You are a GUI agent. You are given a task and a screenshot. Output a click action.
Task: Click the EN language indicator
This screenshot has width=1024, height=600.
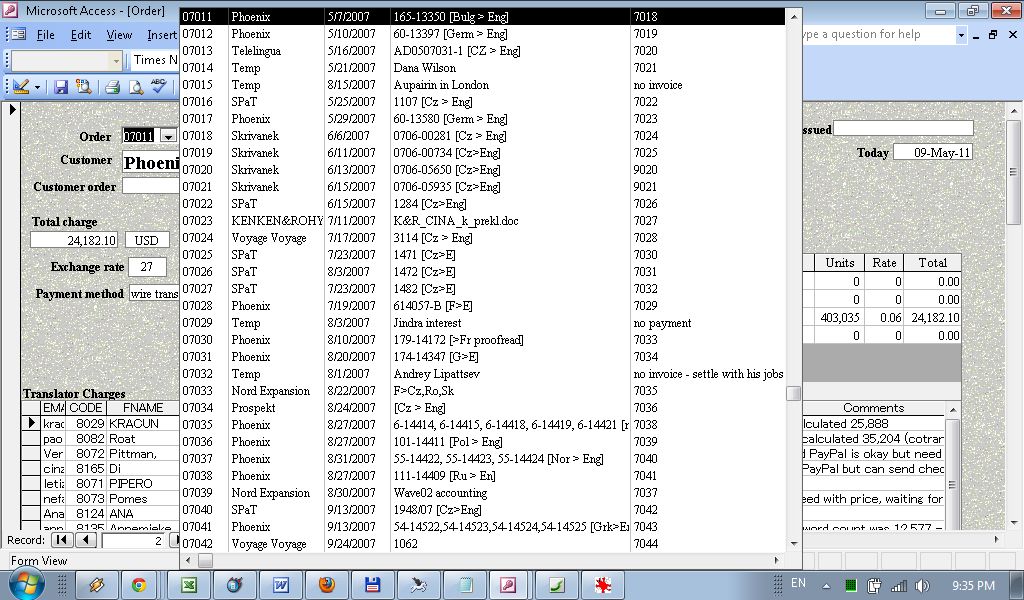798,583
